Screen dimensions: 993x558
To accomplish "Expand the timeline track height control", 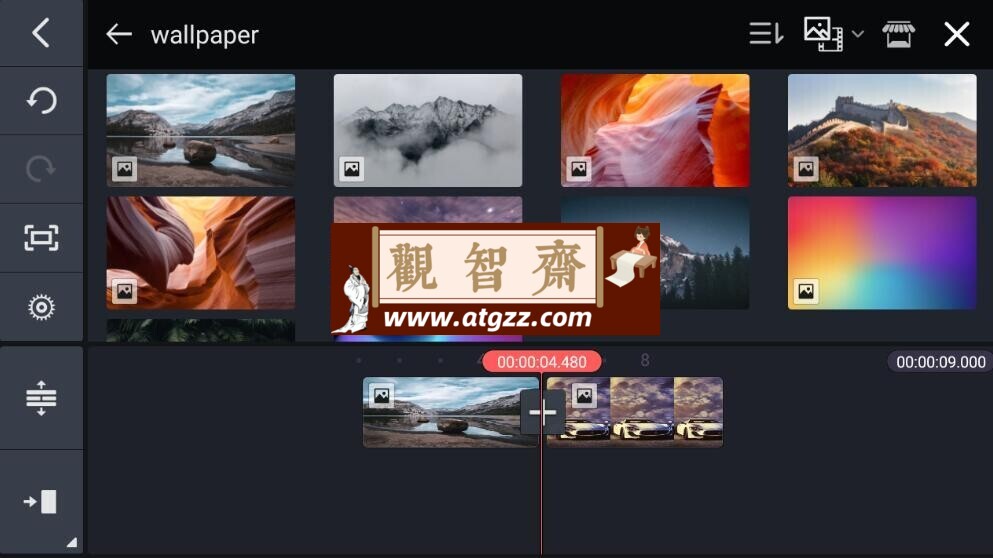I will pyautogui.click(x=41, y=398).
